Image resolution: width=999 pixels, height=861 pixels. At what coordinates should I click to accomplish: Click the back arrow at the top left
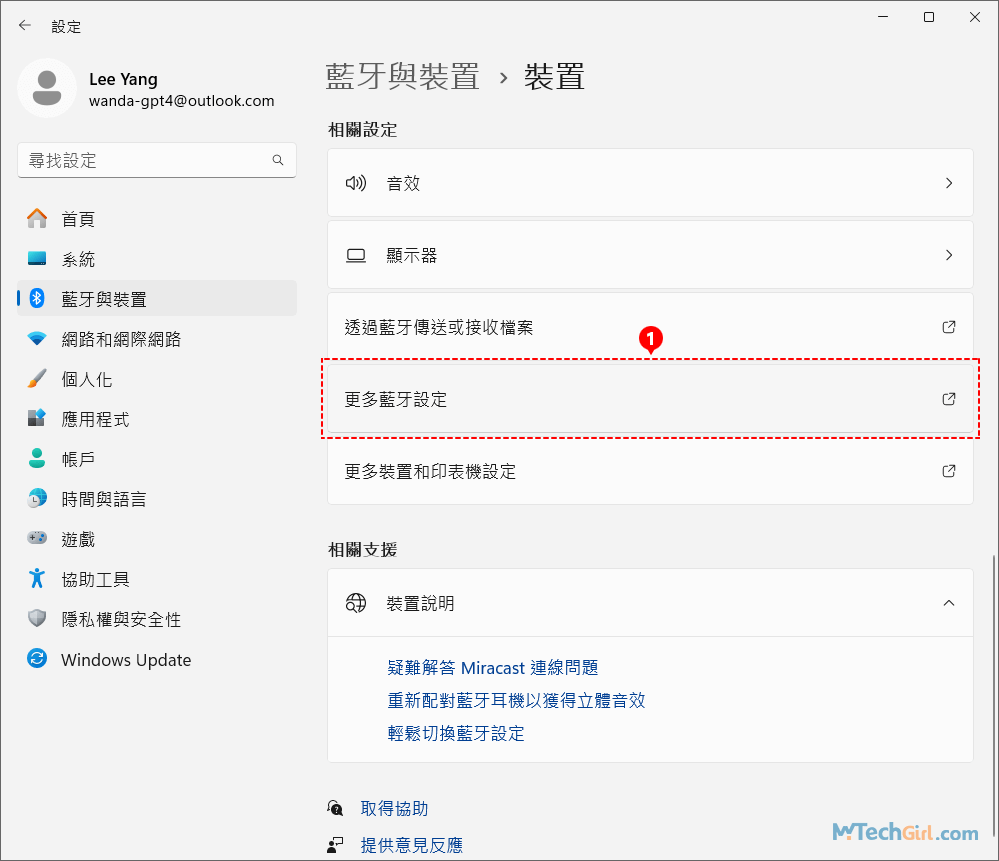24,25
